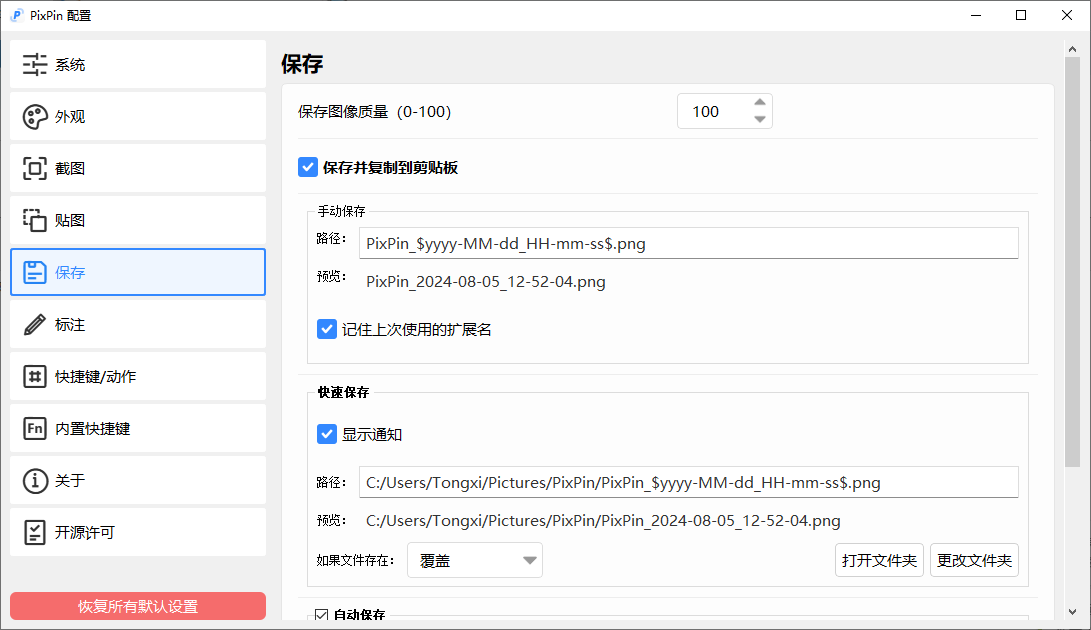Decrease image quality with down arrow
This screenshot has height=630, width=1091.
(760, 120)
